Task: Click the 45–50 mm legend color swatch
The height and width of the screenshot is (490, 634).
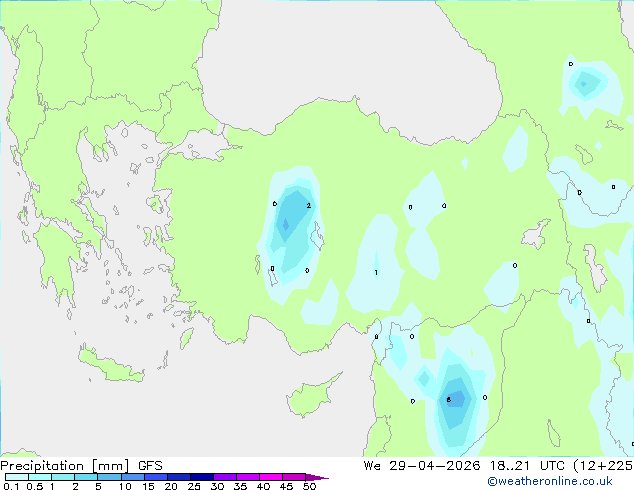Action: pos(294,477)
